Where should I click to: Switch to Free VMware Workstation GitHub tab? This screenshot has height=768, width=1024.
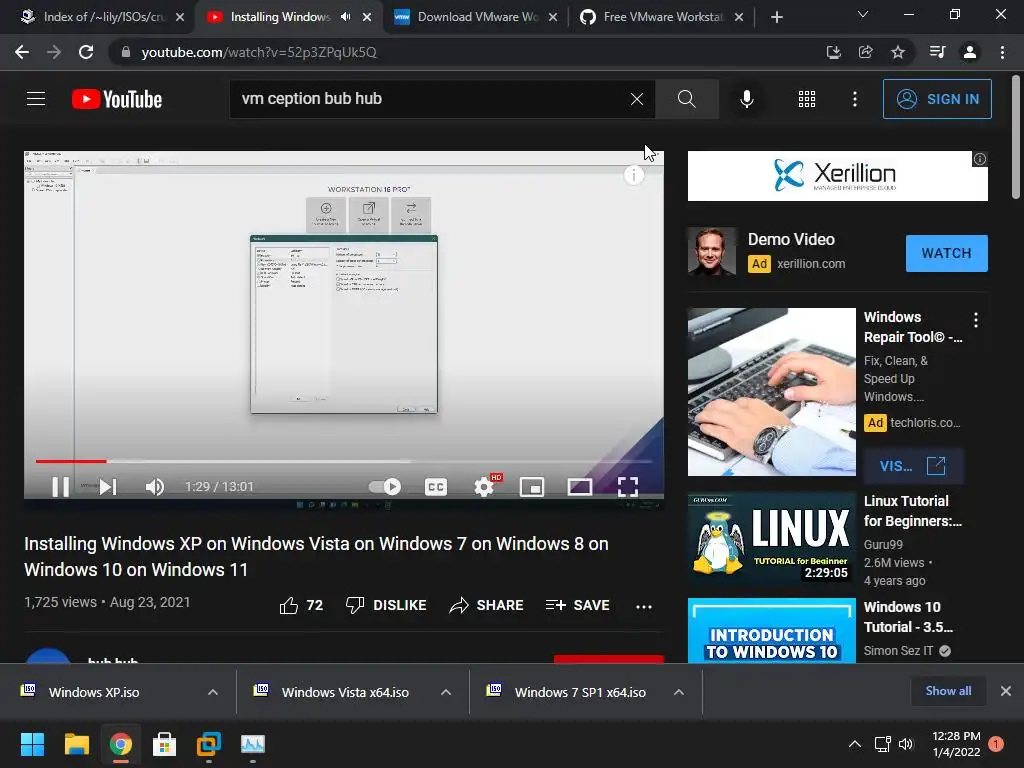click(662, 17)
